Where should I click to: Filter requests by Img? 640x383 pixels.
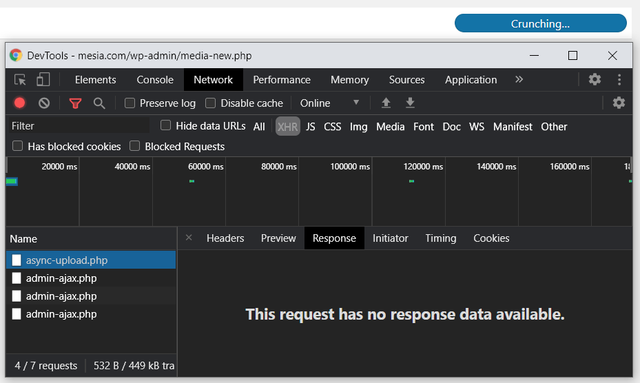[358, 127]
